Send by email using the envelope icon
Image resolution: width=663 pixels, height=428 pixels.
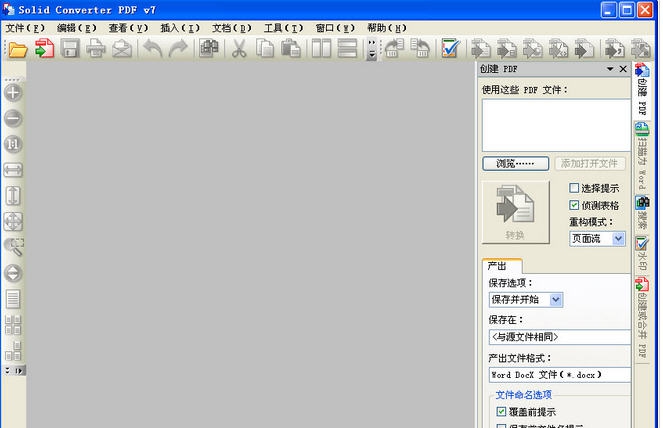[122, 48]
